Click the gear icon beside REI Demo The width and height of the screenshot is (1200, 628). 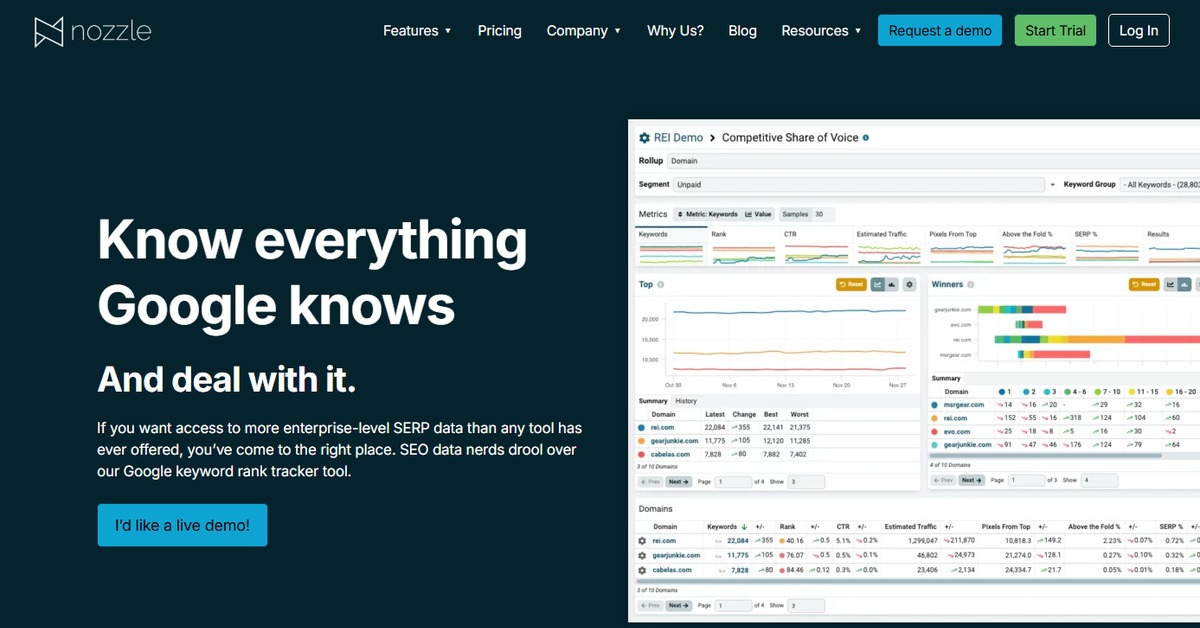click(645, 137)
